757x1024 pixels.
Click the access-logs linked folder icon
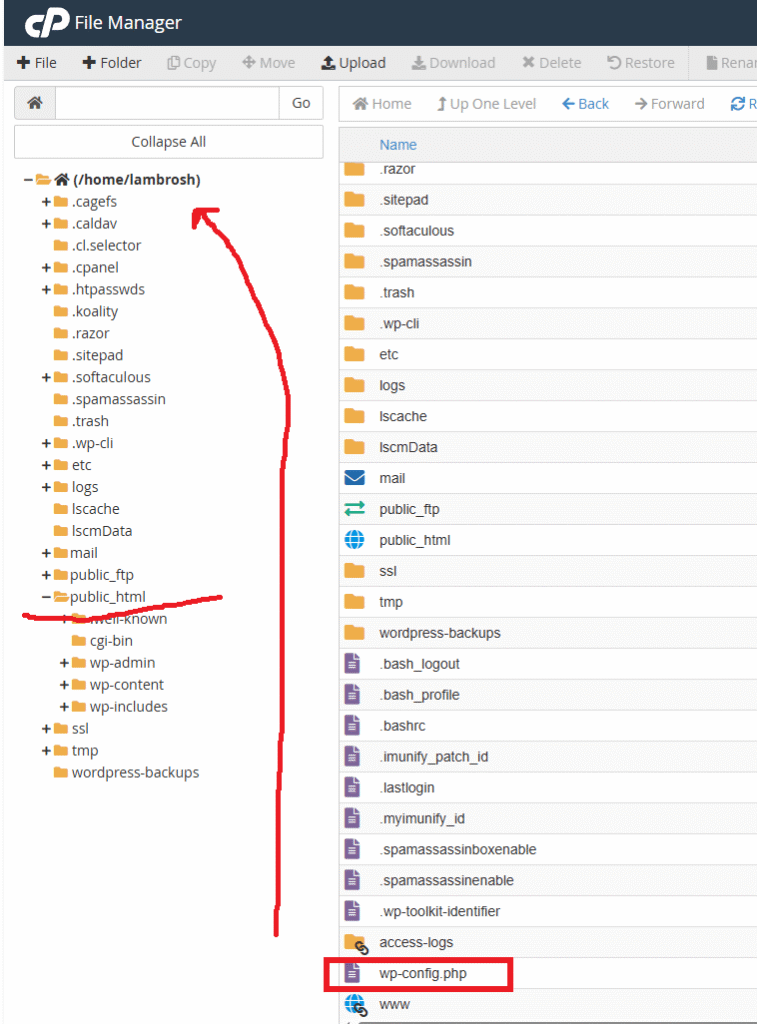354,942
